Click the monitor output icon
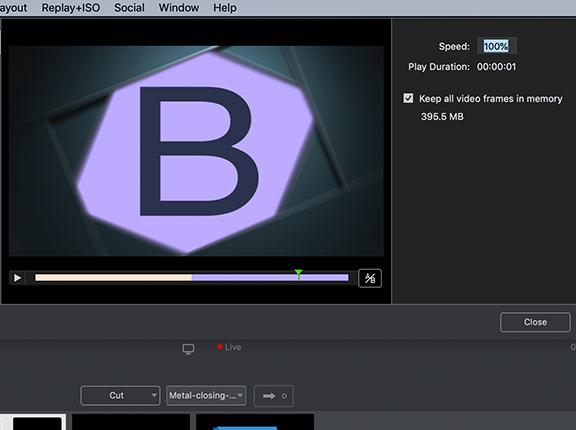576x430 pixels. click(188, 349)
